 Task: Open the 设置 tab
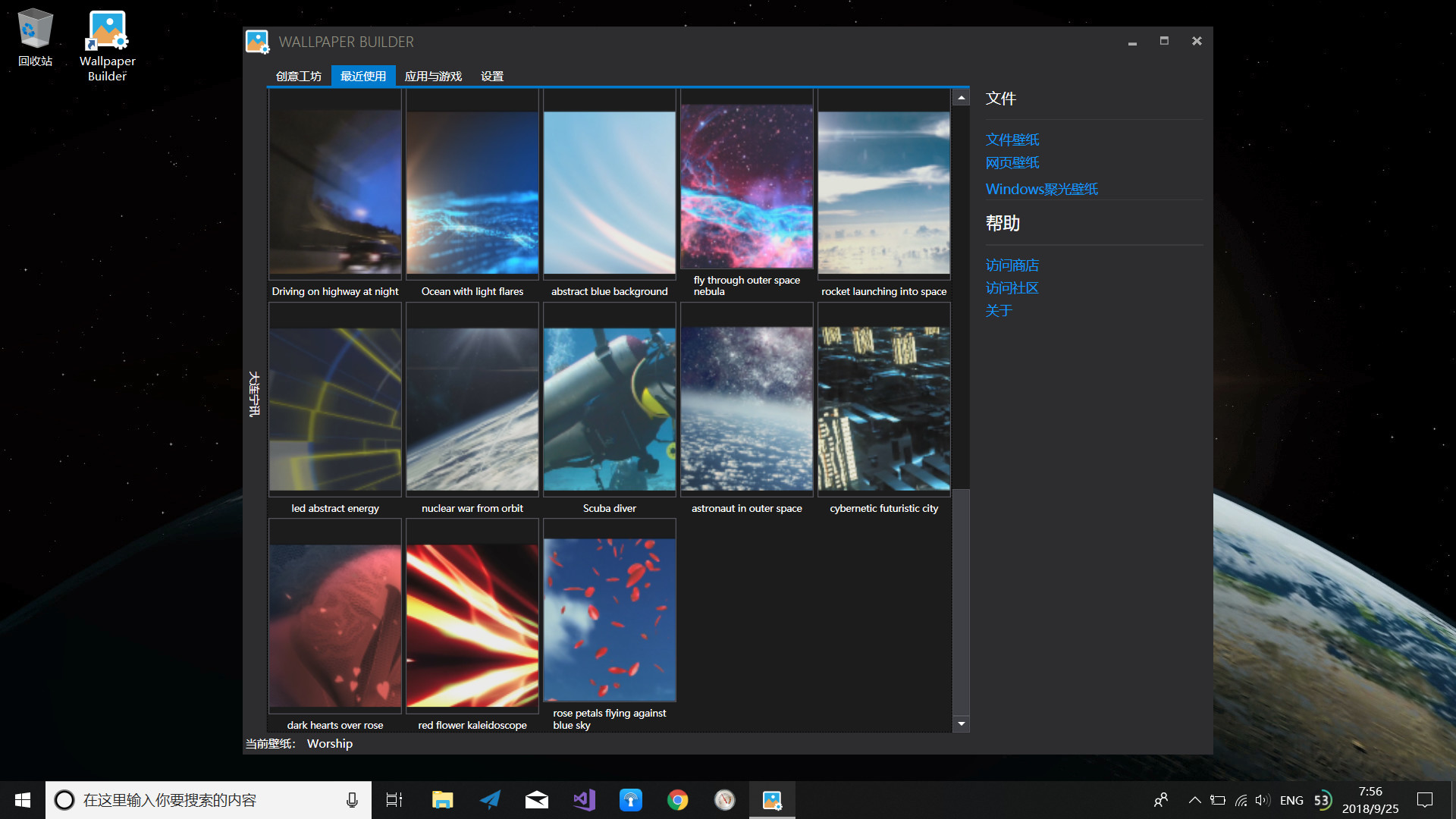pos(491,76)
